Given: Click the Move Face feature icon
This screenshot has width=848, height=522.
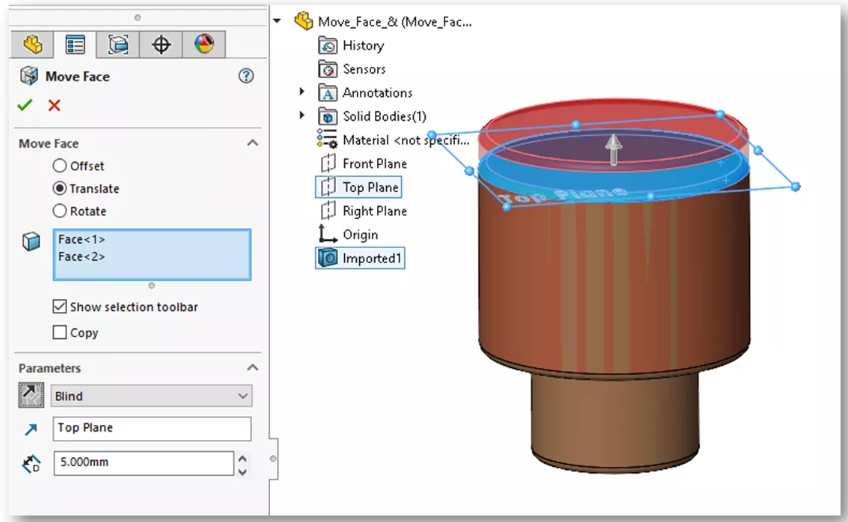Looking at the screenshot, I should (x=29, y=76).
